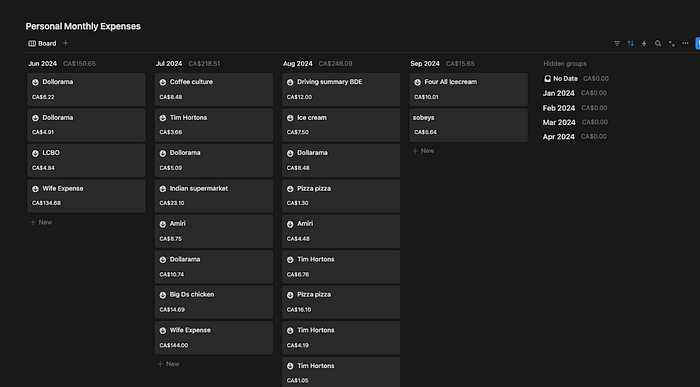The width and height of the screenshot is (700, 387).
Task: Click the expand full page arrows icon
Action: [671, 43]
